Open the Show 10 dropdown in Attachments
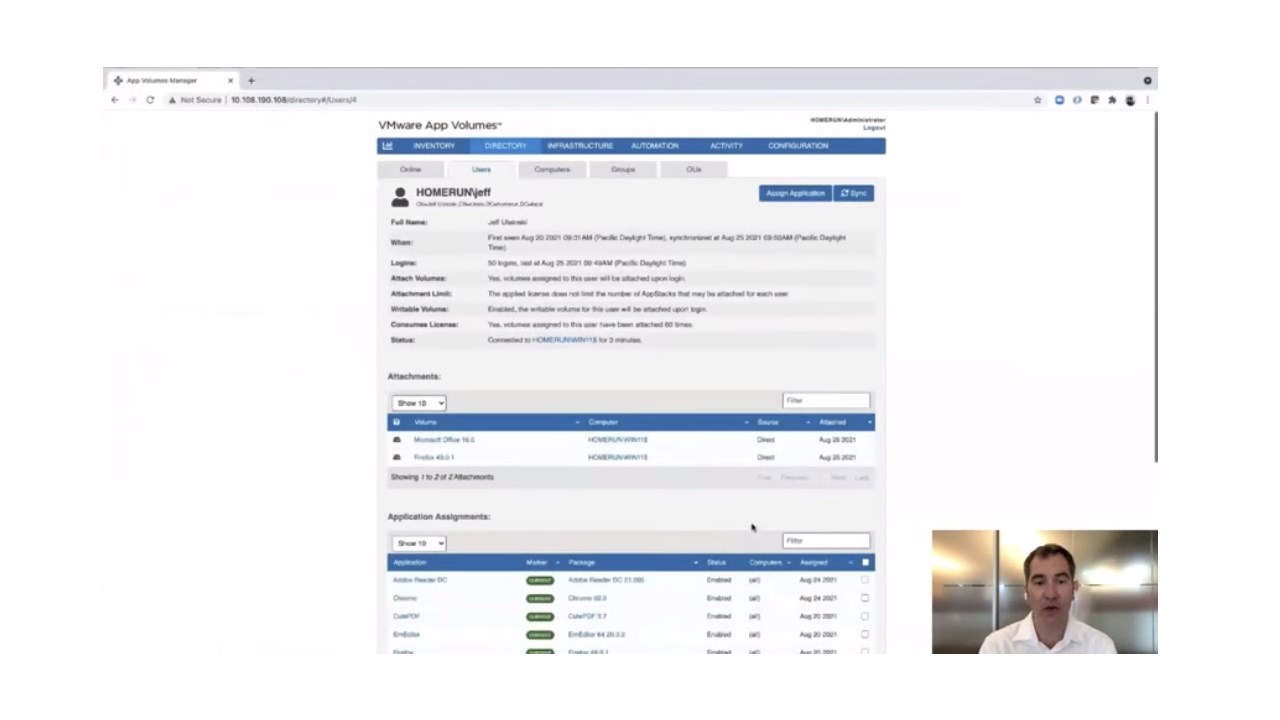1280x720 pixels. coord(419,403)
